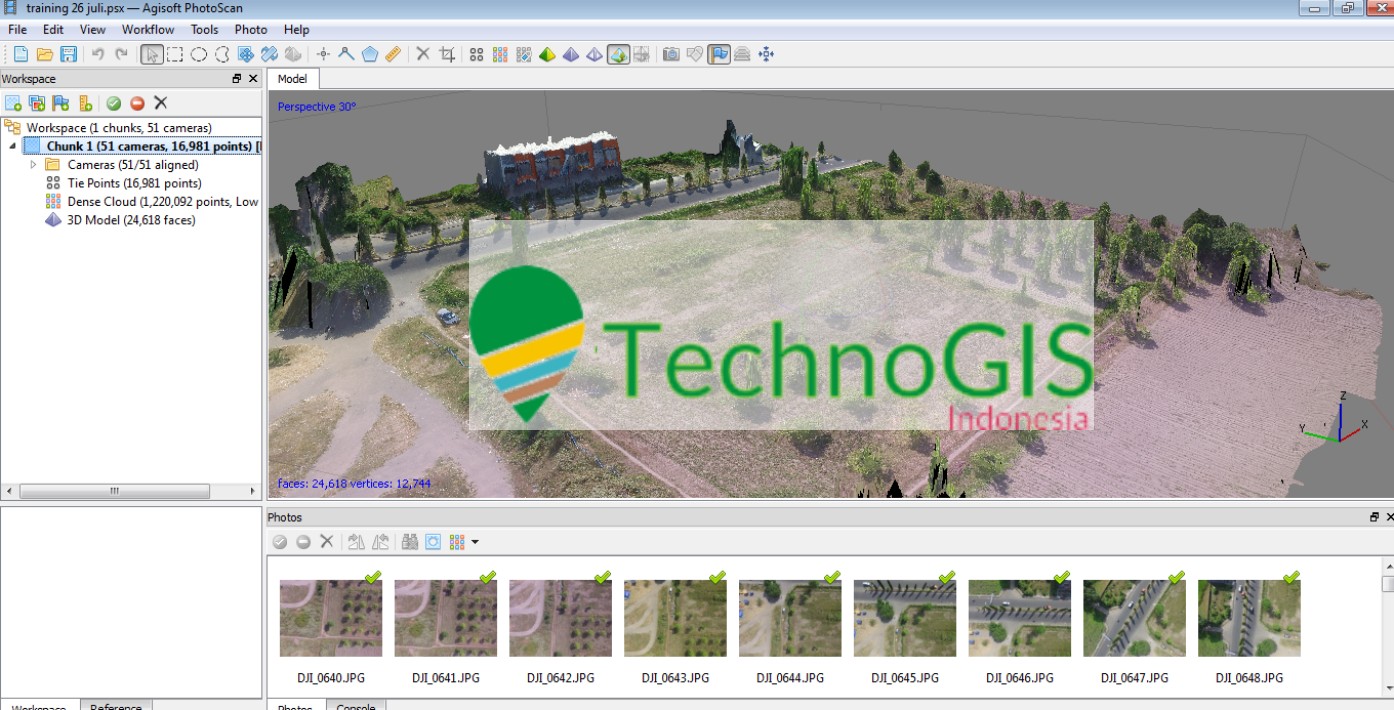Choose the Circle Selection tool
Screen dimensions: 1394x710
pyautogui.click(x=199, y=54)
